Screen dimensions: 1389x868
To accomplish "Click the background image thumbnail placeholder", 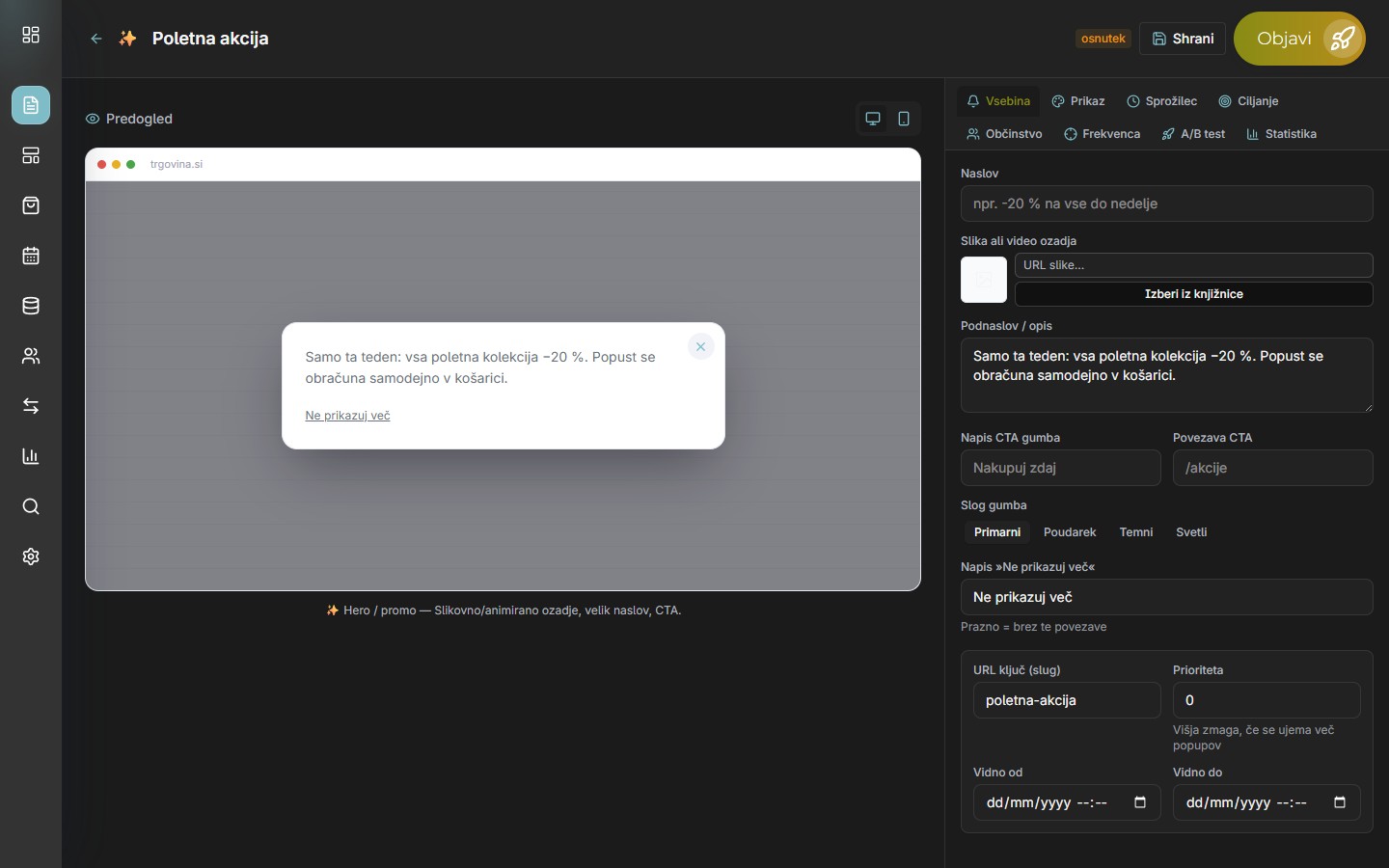I will 984,280.
